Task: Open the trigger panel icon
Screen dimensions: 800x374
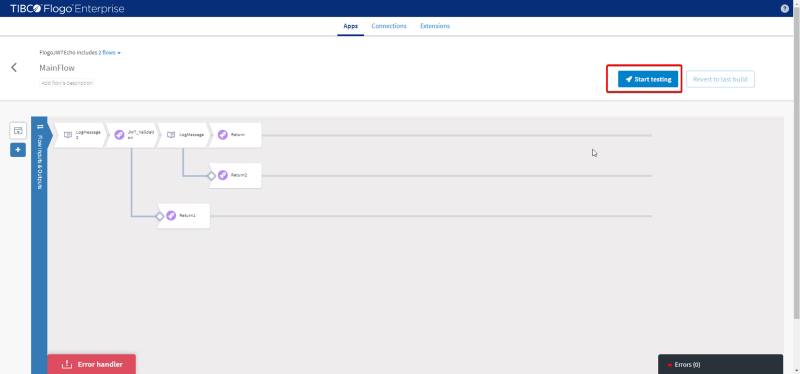Action: tap(18, 131)
